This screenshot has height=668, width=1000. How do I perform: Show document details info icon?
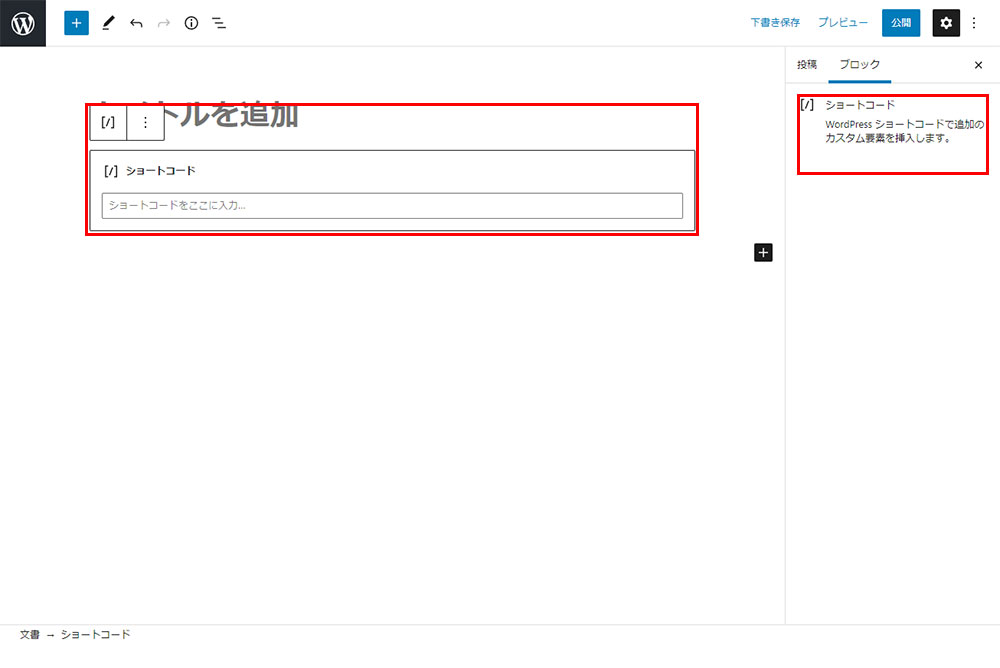pos(191,23)
